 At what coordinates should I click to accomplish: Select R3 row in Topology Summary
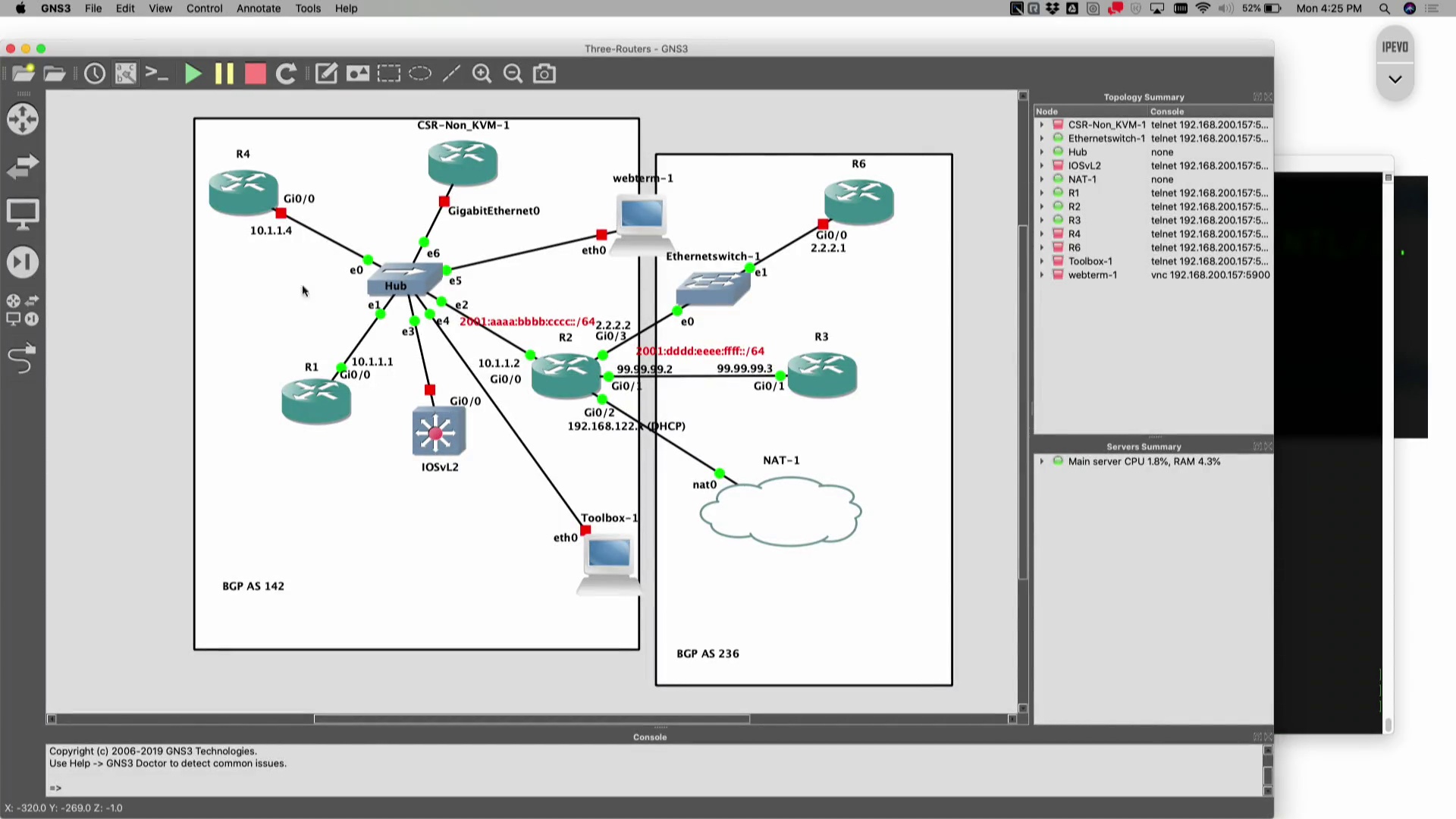coord(1153,220)
